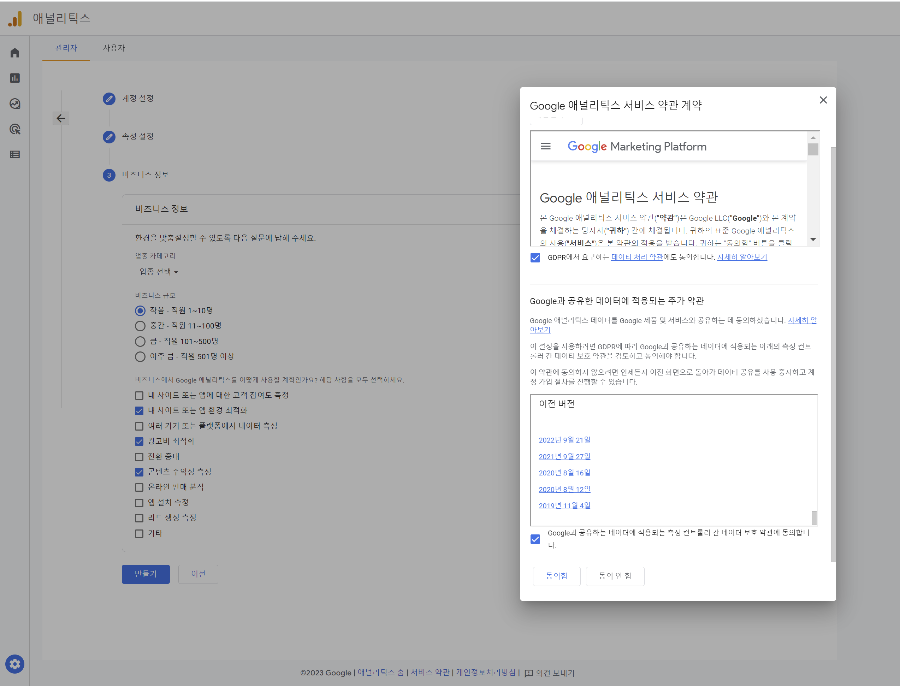Click the 이전 버전 box scrollbar thumb
The image size is (900, 686).
coord(814,517)
